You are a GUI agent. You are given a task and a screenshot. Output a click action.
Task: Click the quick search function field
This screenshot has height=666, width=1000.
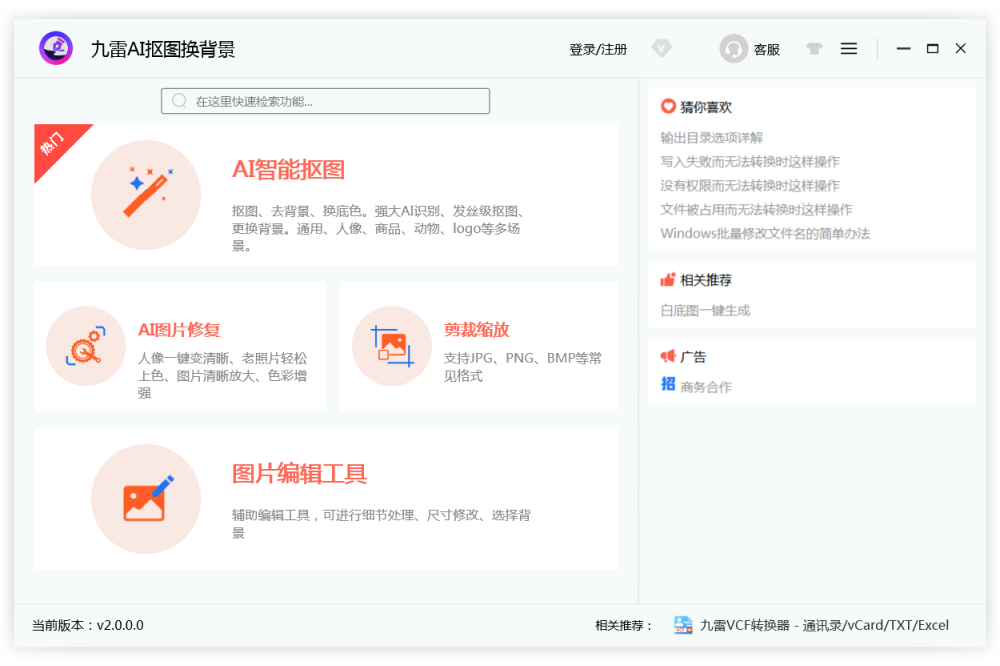[x=326, y=101]
